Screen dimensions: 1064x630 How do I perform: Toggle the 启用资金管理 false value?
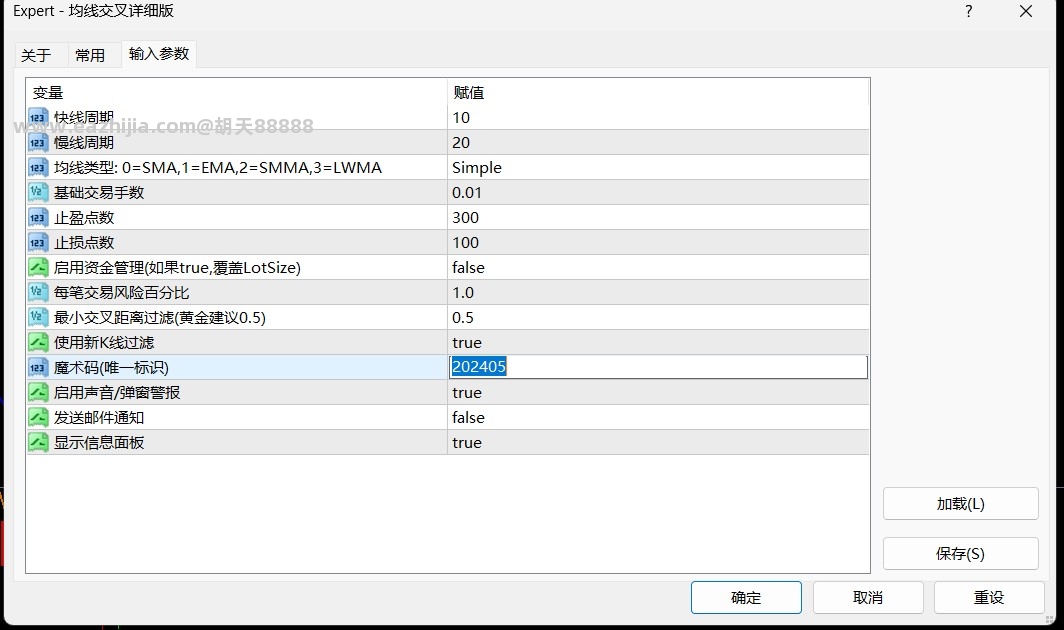(x=658, y=267)
